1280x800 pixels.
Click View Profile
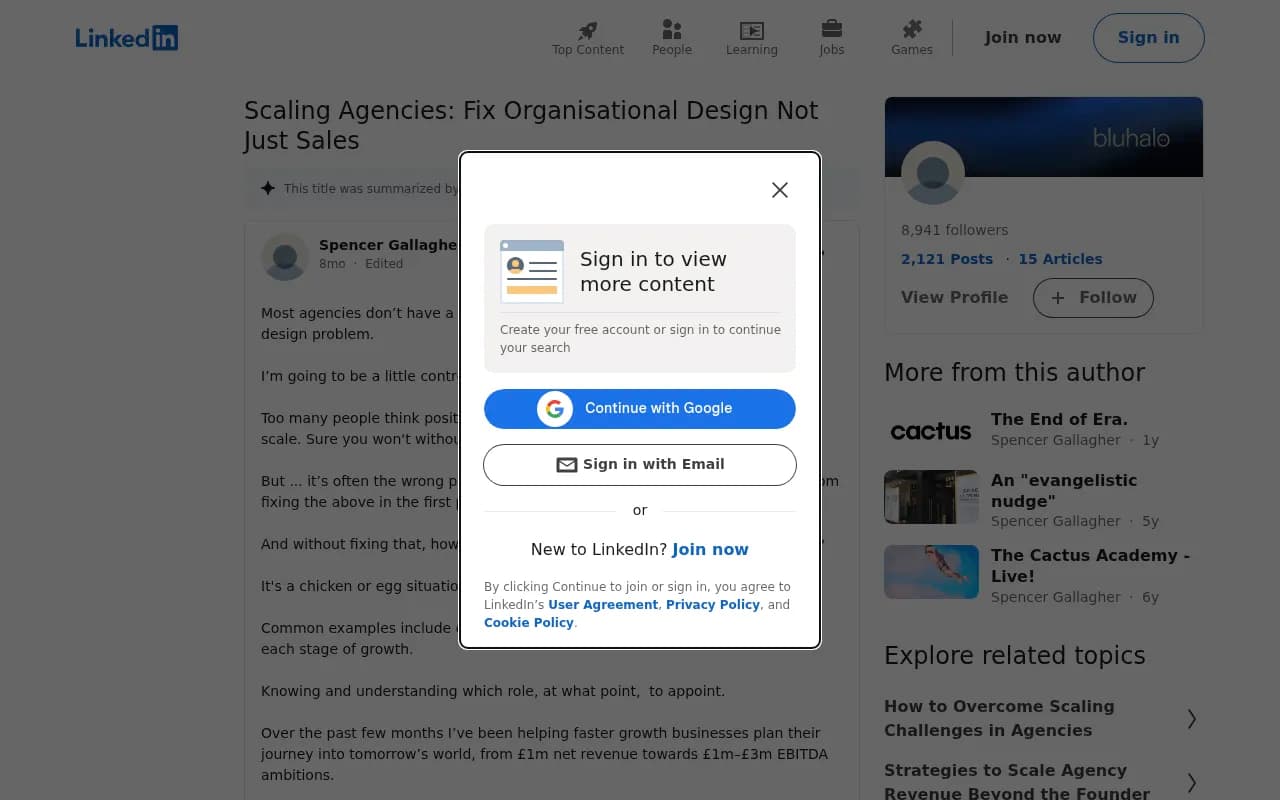click(954, 298)
